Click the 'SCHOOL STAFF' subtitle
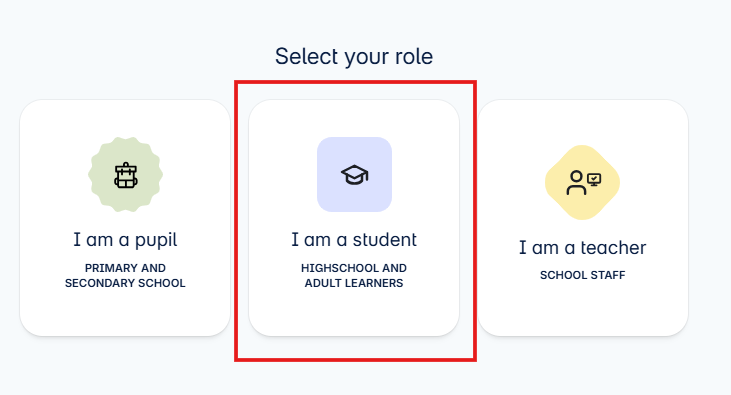 583,275
